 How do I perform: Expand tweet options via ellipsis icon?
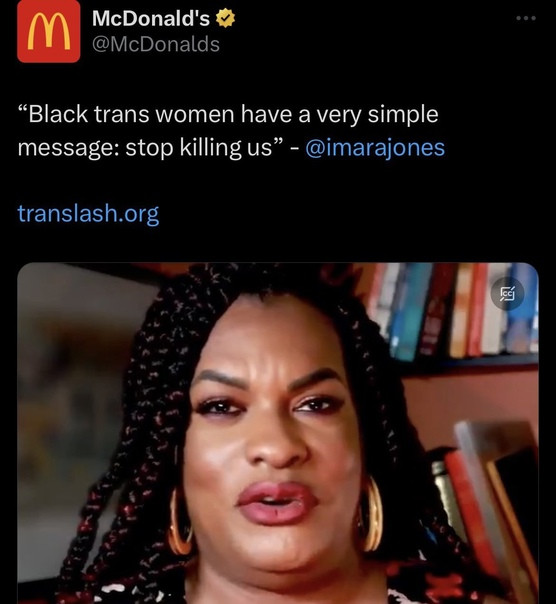526,18
